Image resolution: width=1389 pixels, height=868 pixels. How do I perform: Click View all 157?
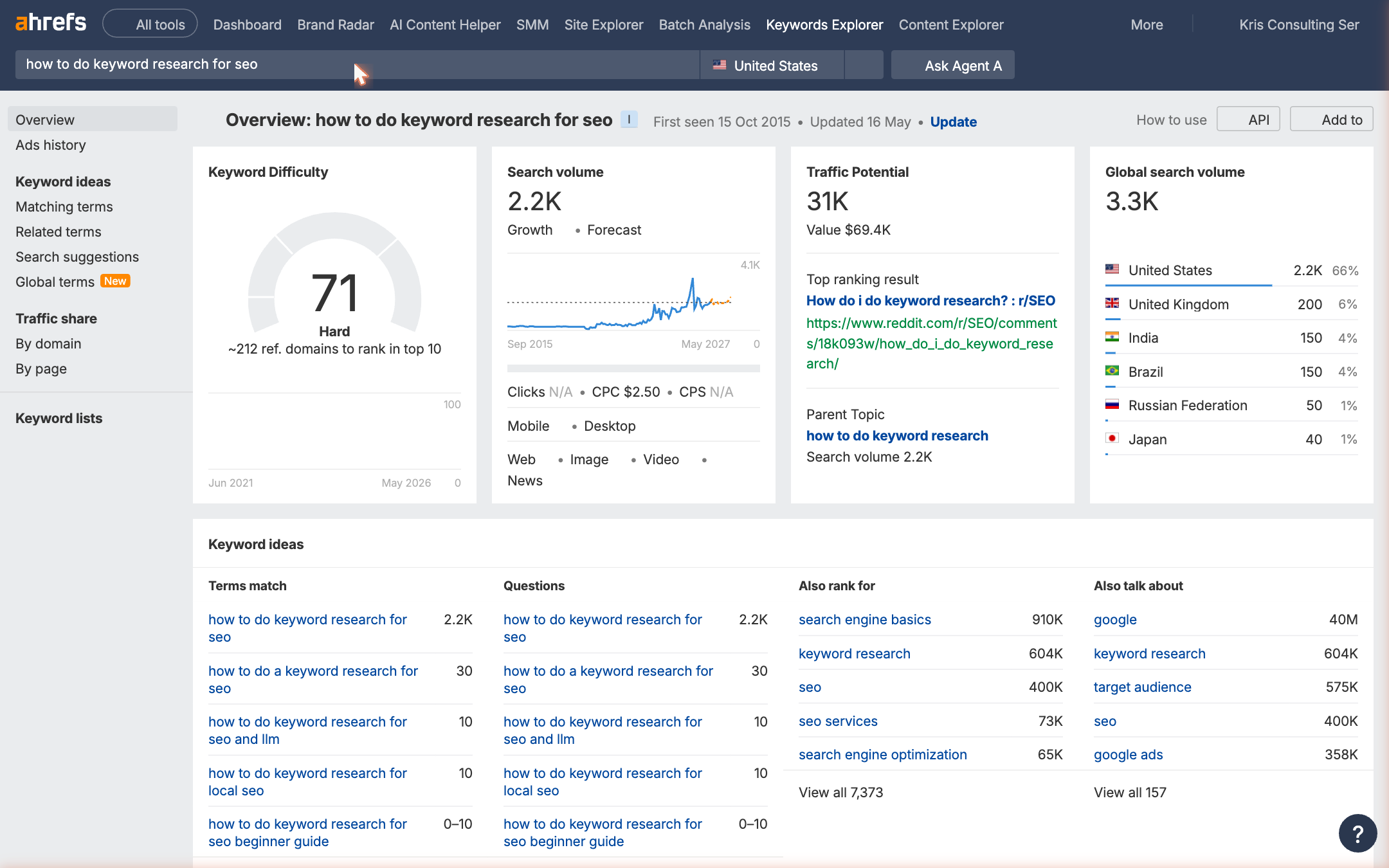tap(1130, 792)
